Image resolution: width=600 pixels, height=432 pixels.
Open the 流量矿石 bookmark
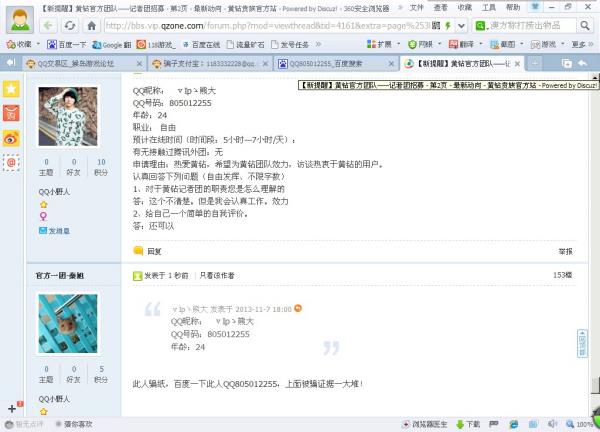[x=246, y=45]
